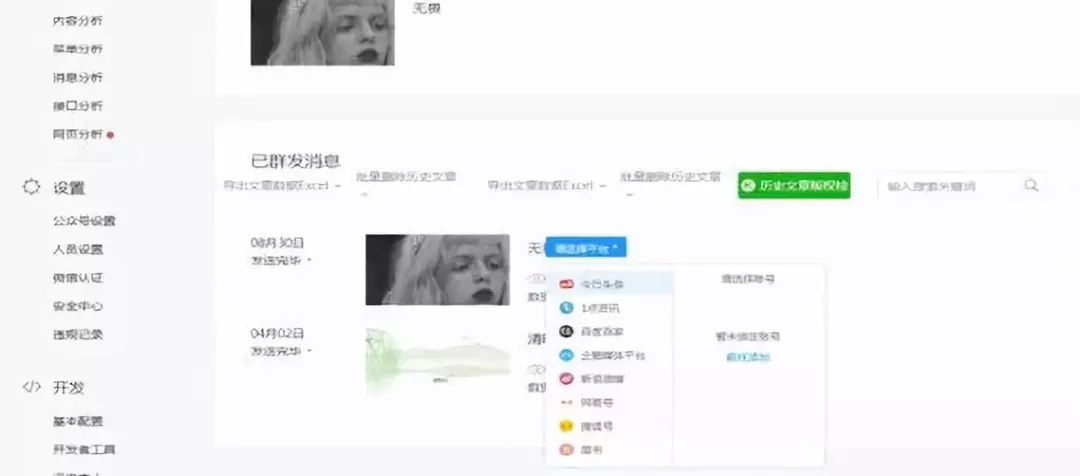The image size is (1080, 476).
Task: Click the eye icon under the 04月02日 article
Action: click(536, 370)
